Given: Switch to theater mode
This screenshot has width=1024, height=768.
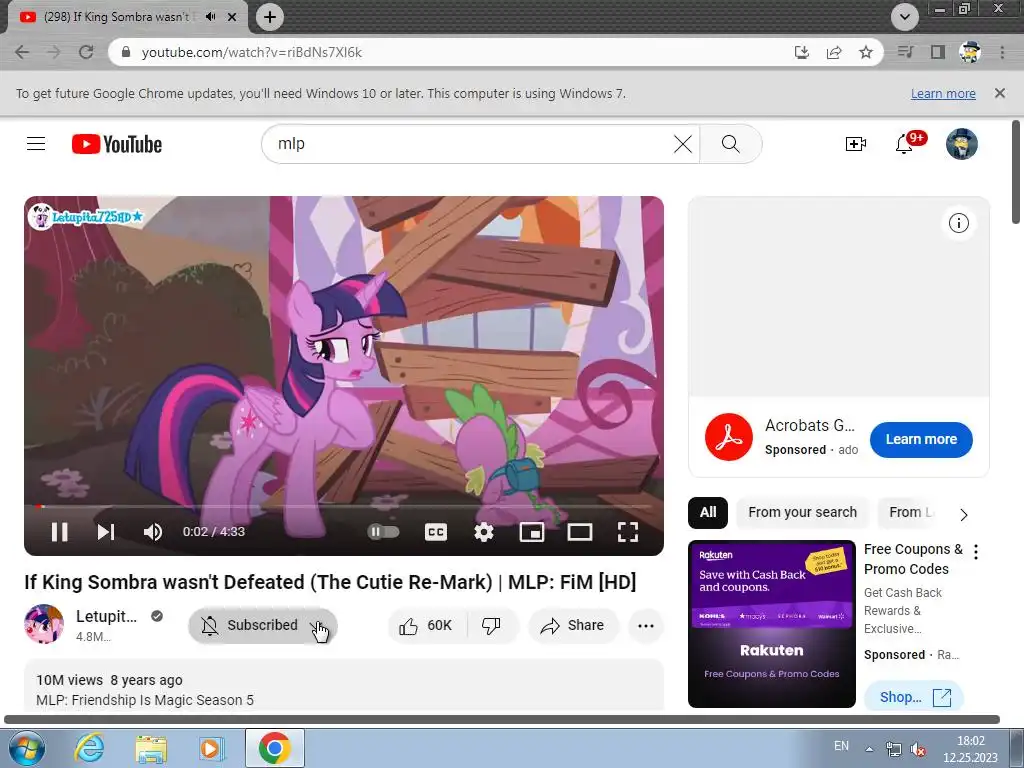Looking at the screenshot, I should [579, 532].
